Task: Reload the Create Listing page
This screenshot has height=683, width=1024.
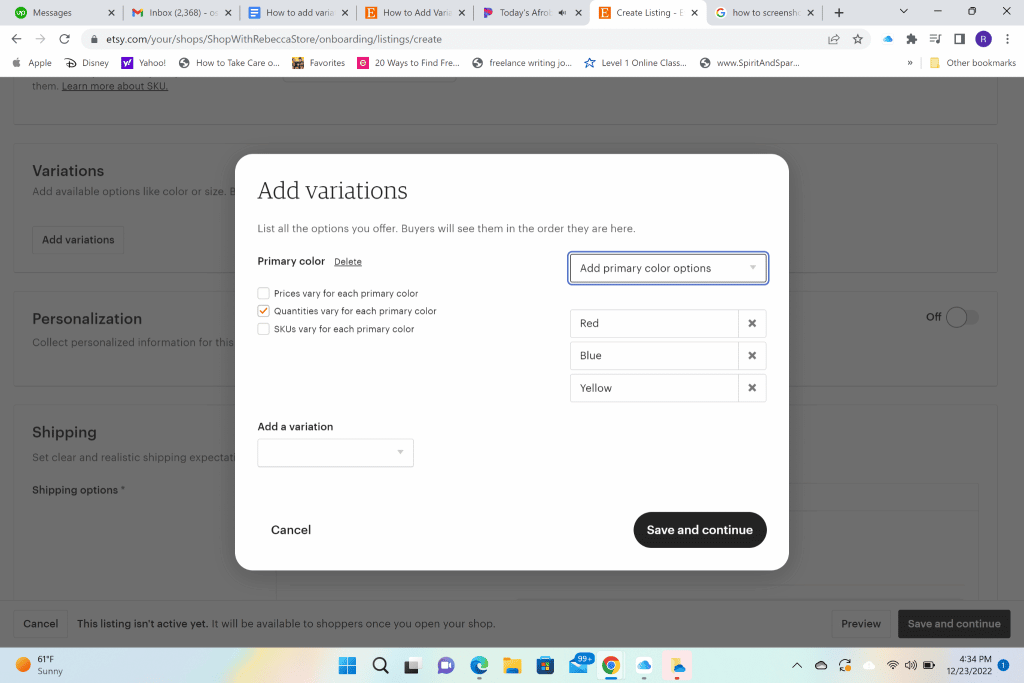Action: 63,37
